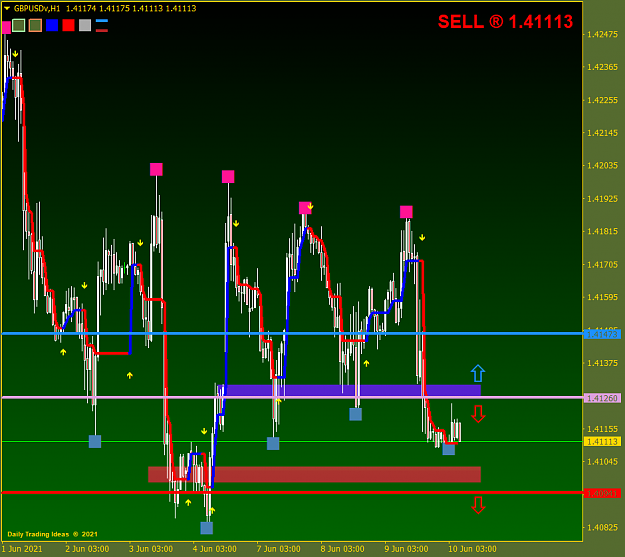Click the 1.40825 price scale label
The image size is (625, 557).
coord(602,527)
